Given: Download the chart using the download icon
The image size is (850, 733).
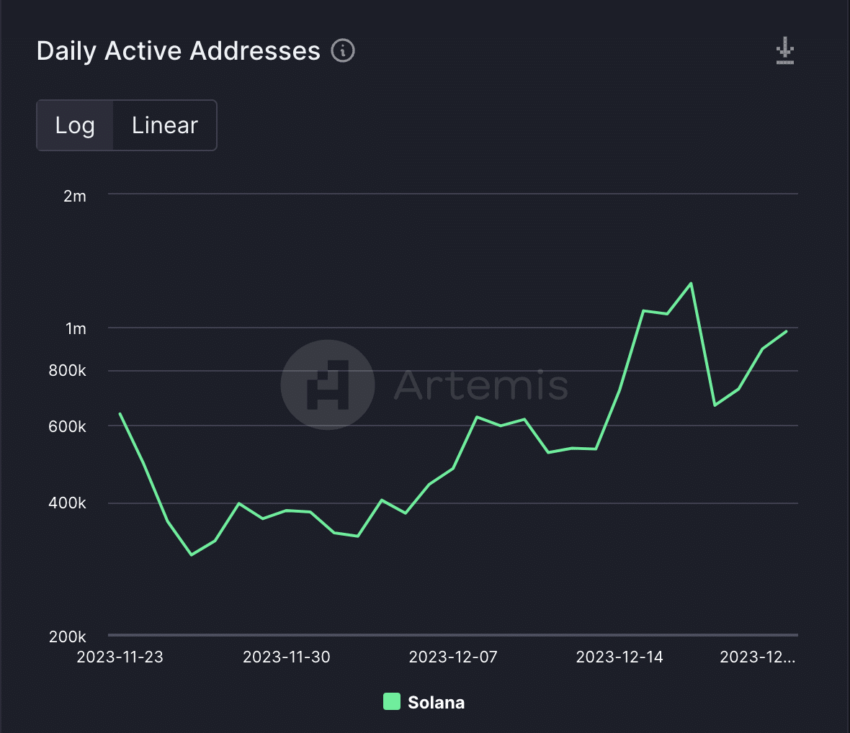Looking at the screenshot, I should 785,51.
